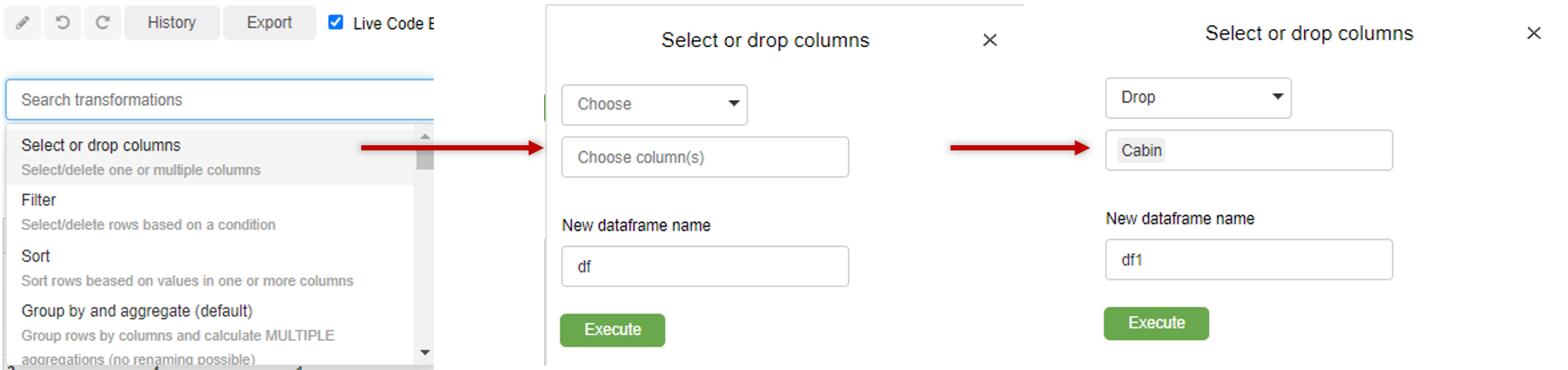This screenshot has height=370, width=1568.
Task: Click Execute in the right dialog
Action: (x=1156, y=323)
